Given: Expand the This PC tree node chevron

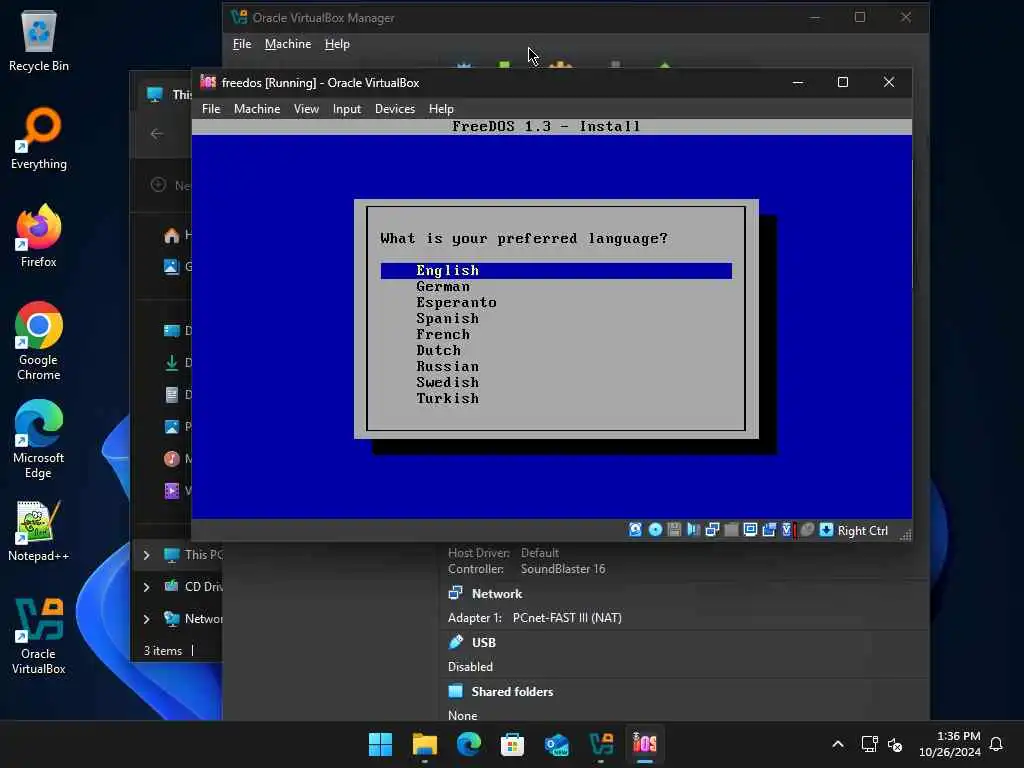Looking at the screenshot, I should tap(147, 555).
